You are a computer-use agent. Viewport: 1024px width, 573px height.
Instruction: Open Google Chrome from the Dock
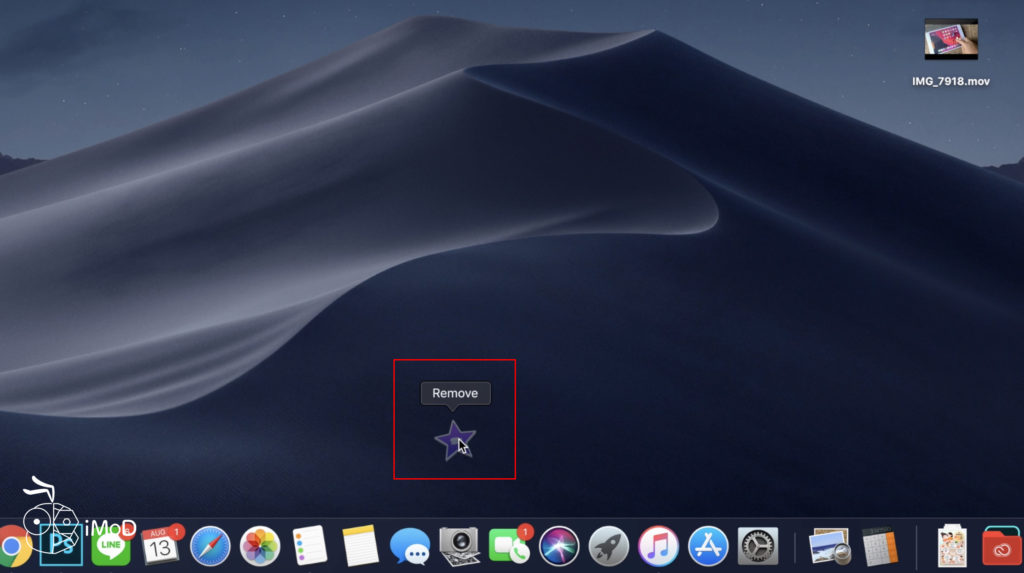point(13,546)
